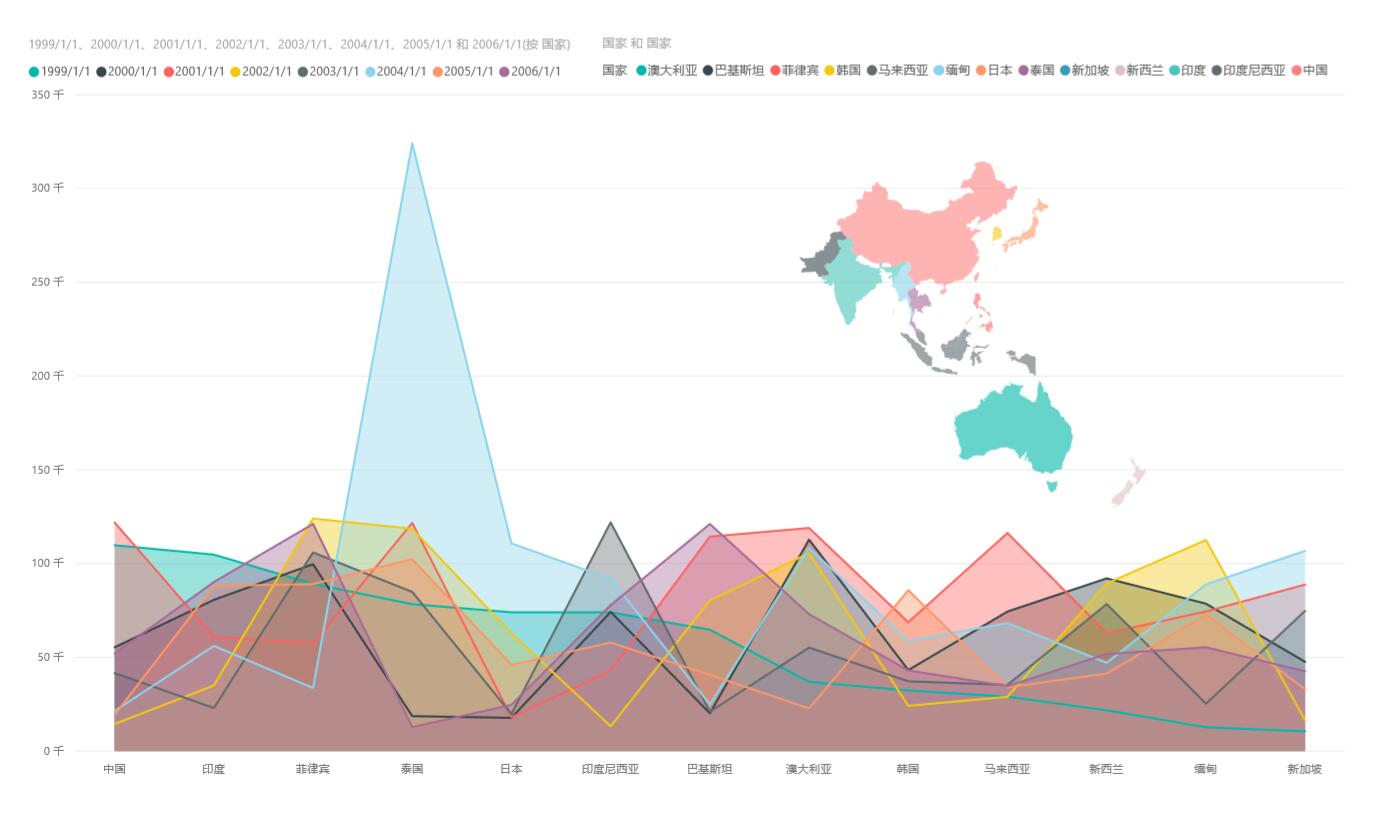
Task: Click the 印度尼西亚 x-axis label
Action: pyautogui.click(x=610, y=770)
